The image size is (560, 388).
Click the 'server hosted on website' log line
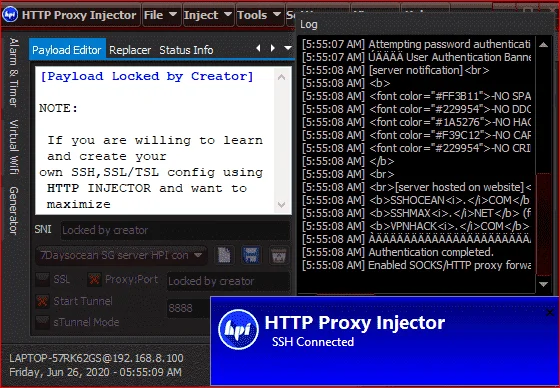pos(416,187)
